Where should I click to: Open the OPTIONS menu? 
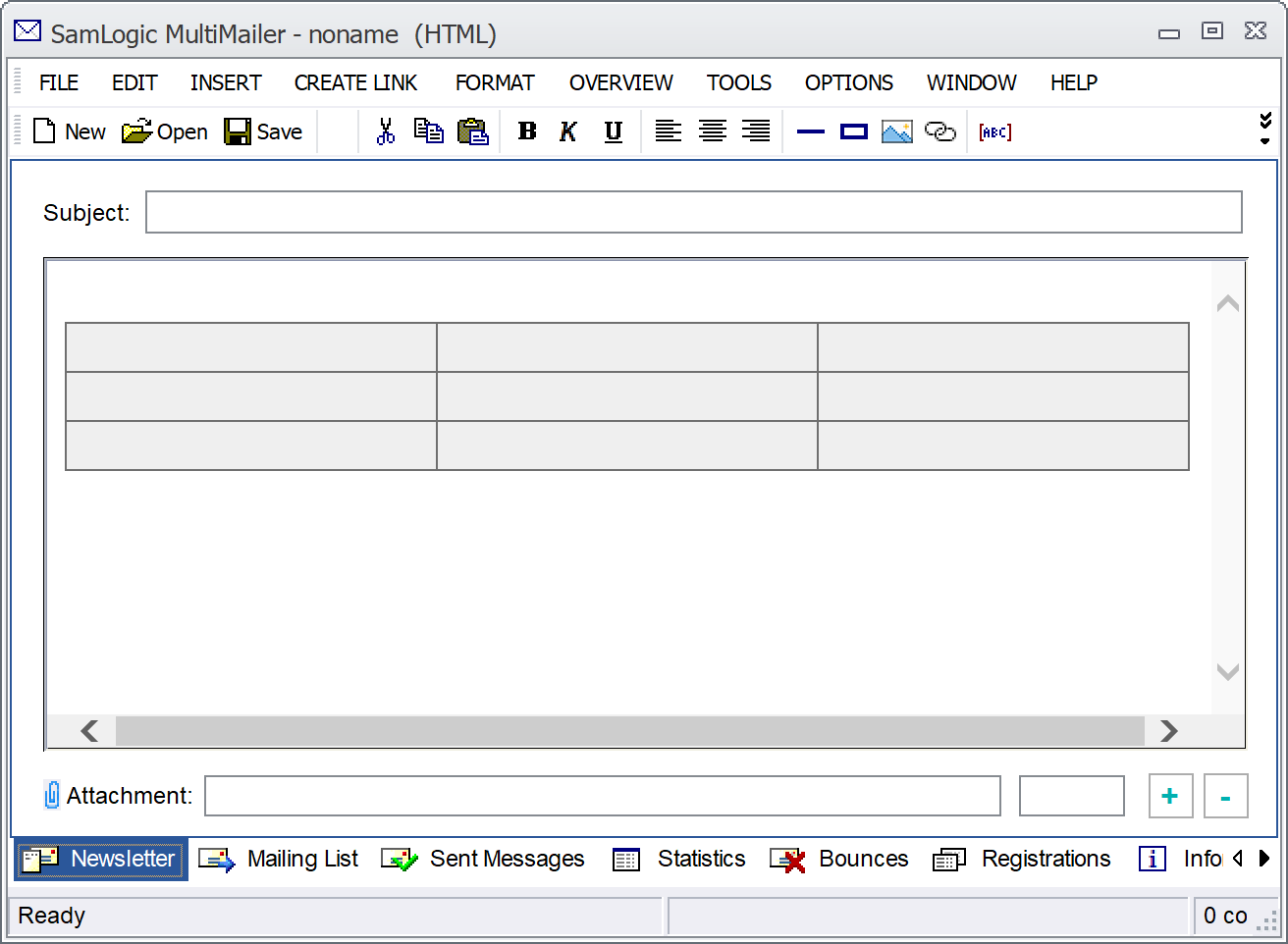tap(849, 82)
